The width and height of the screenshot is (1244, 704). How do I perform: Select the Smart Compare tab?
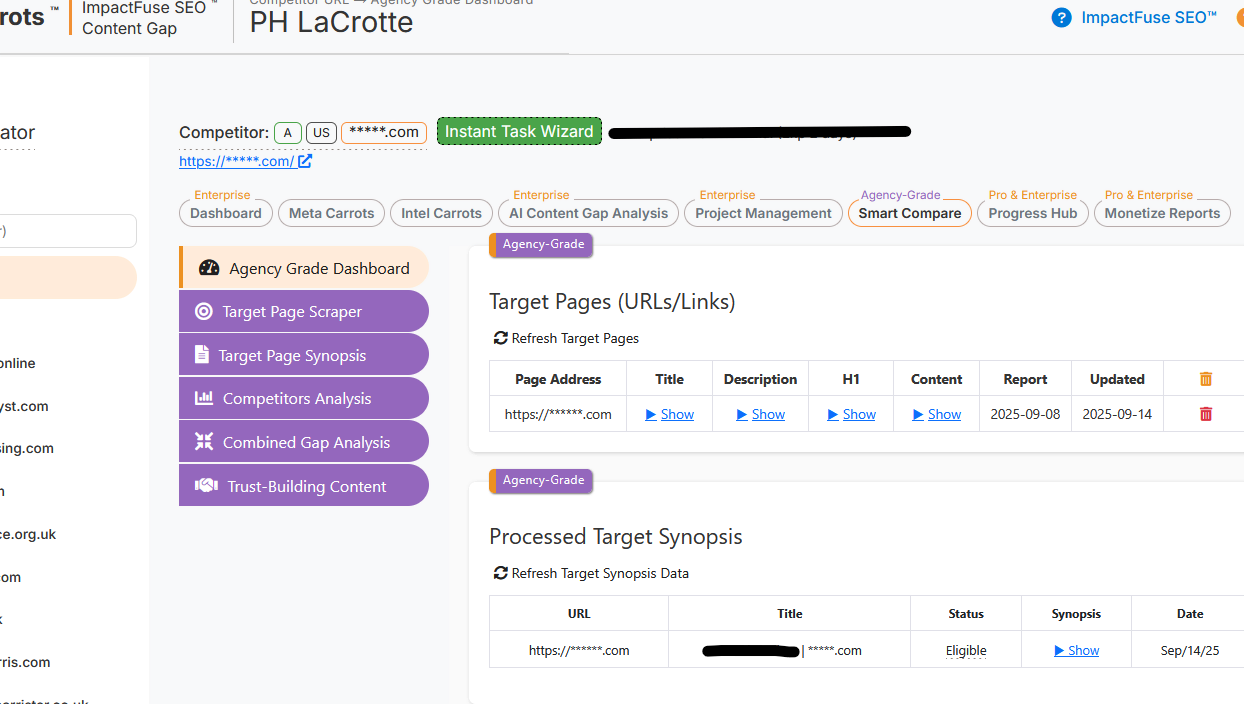tap(910, 213)
